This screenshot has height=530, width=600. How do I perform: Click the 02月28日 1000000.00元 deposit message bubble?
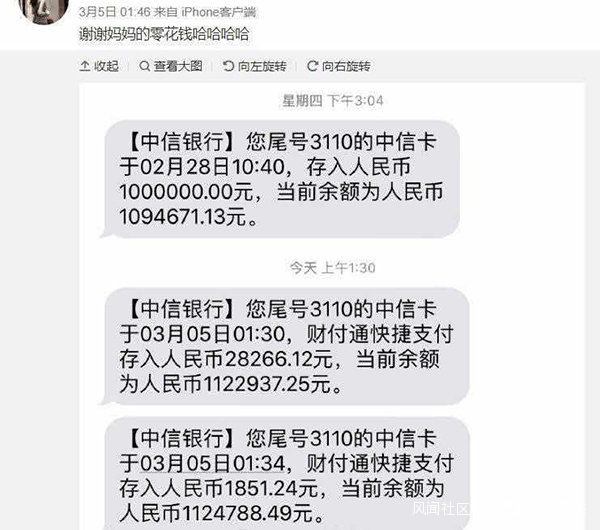[280, 179]
